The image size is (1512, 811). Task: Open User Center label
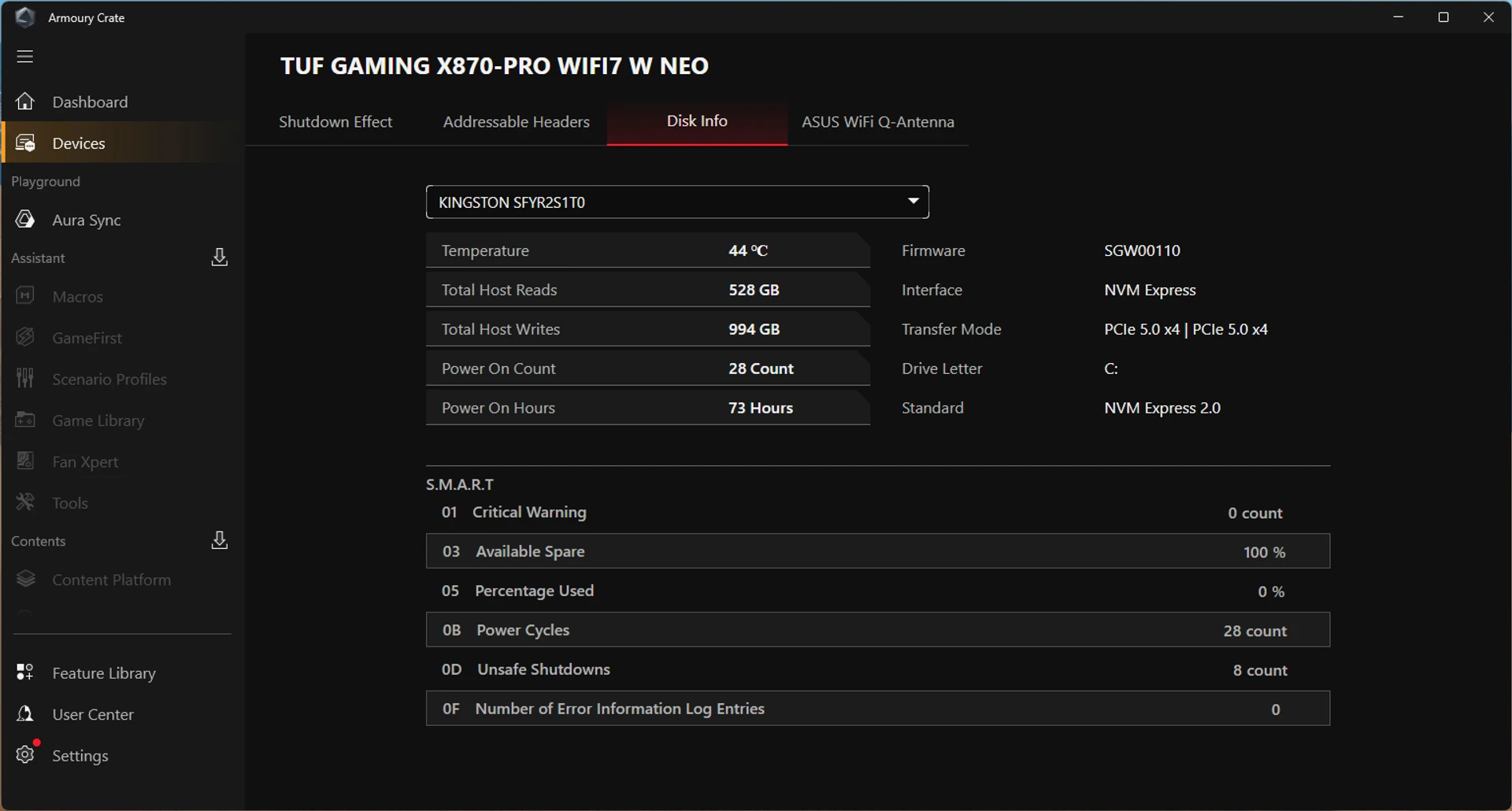93,715
